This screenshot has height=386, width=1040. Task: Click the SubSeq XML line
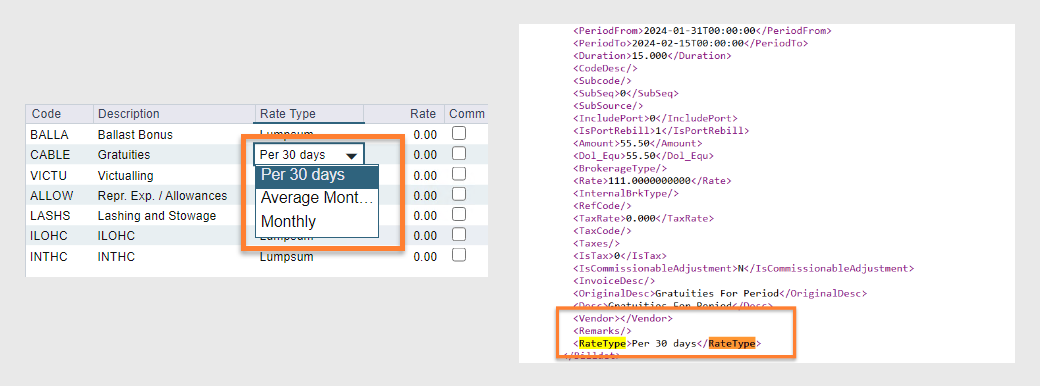625,93
